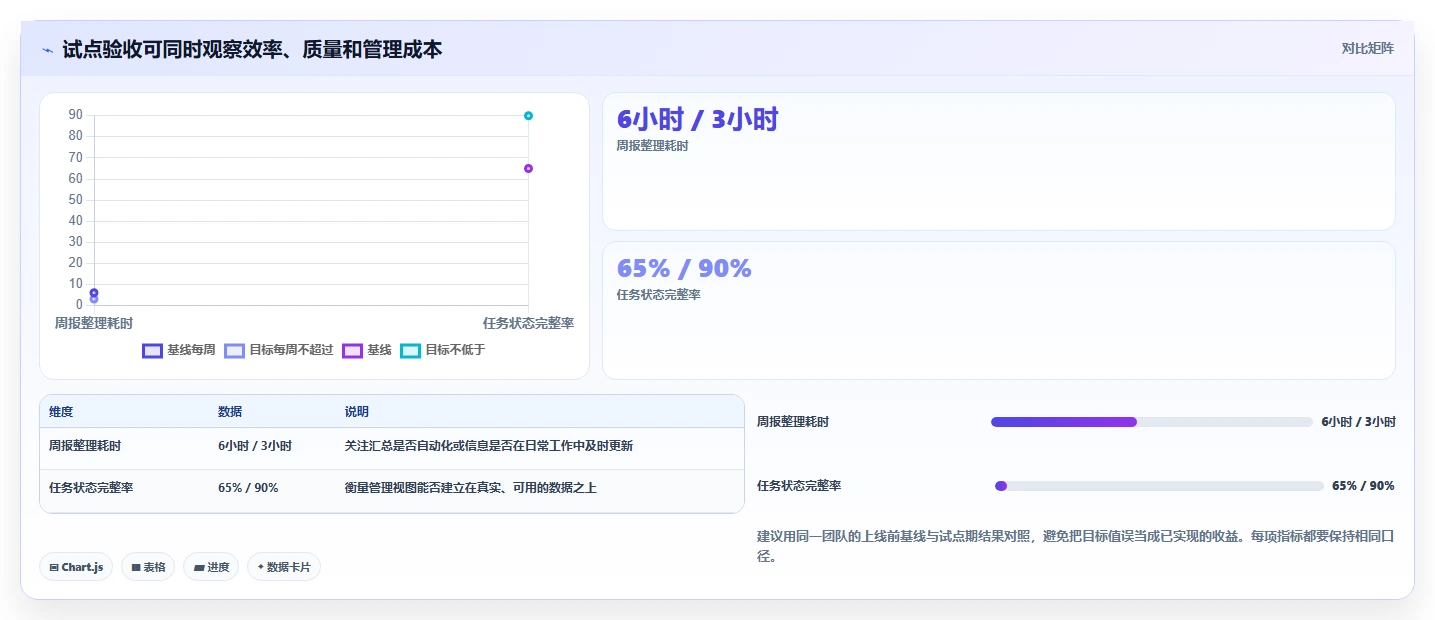Click the description starting 关注汇总是否自动化
Image resolution: width=1435 pixels, height=620 pixels.
point(489,446)
